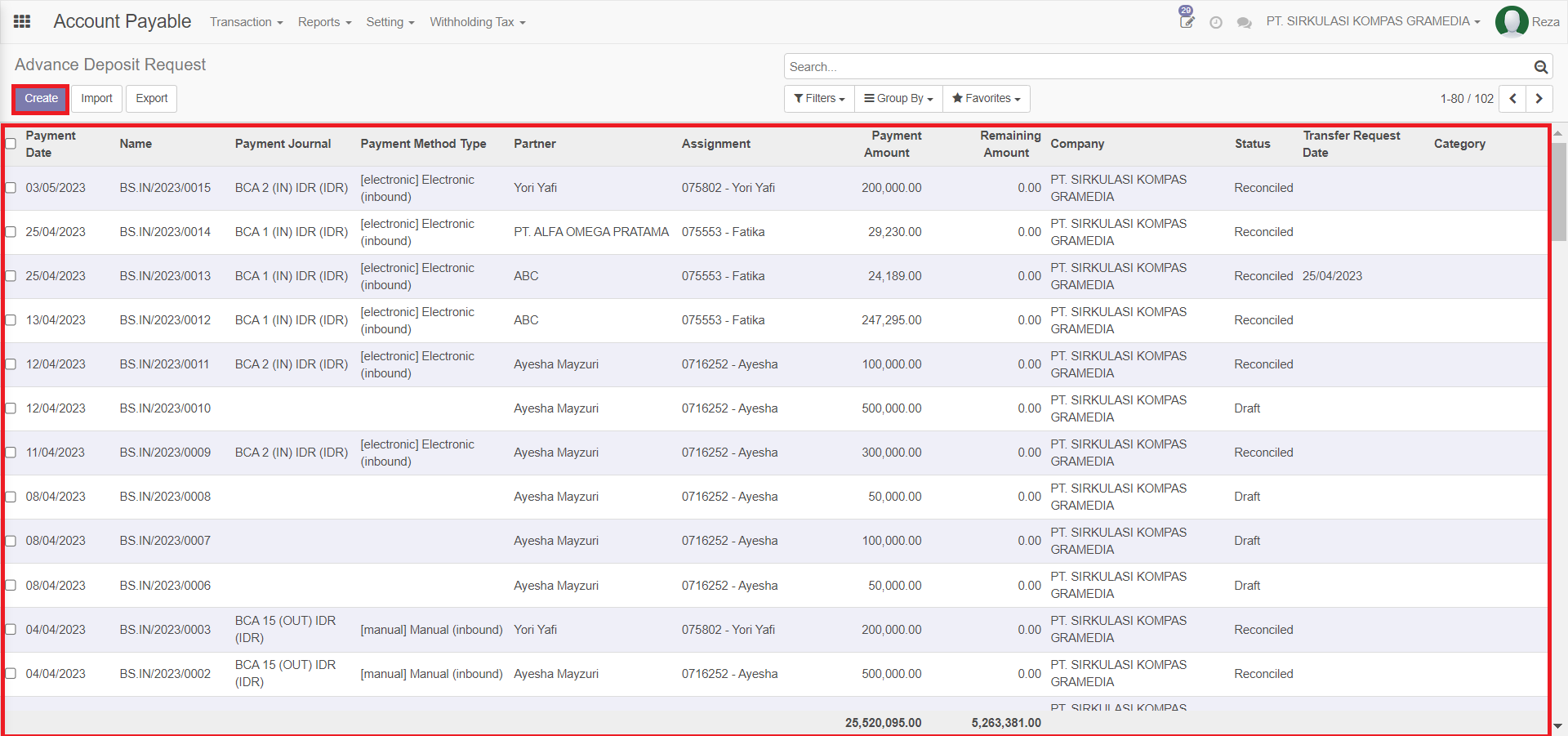Click scrollbar up arrow

point(1558,133)
